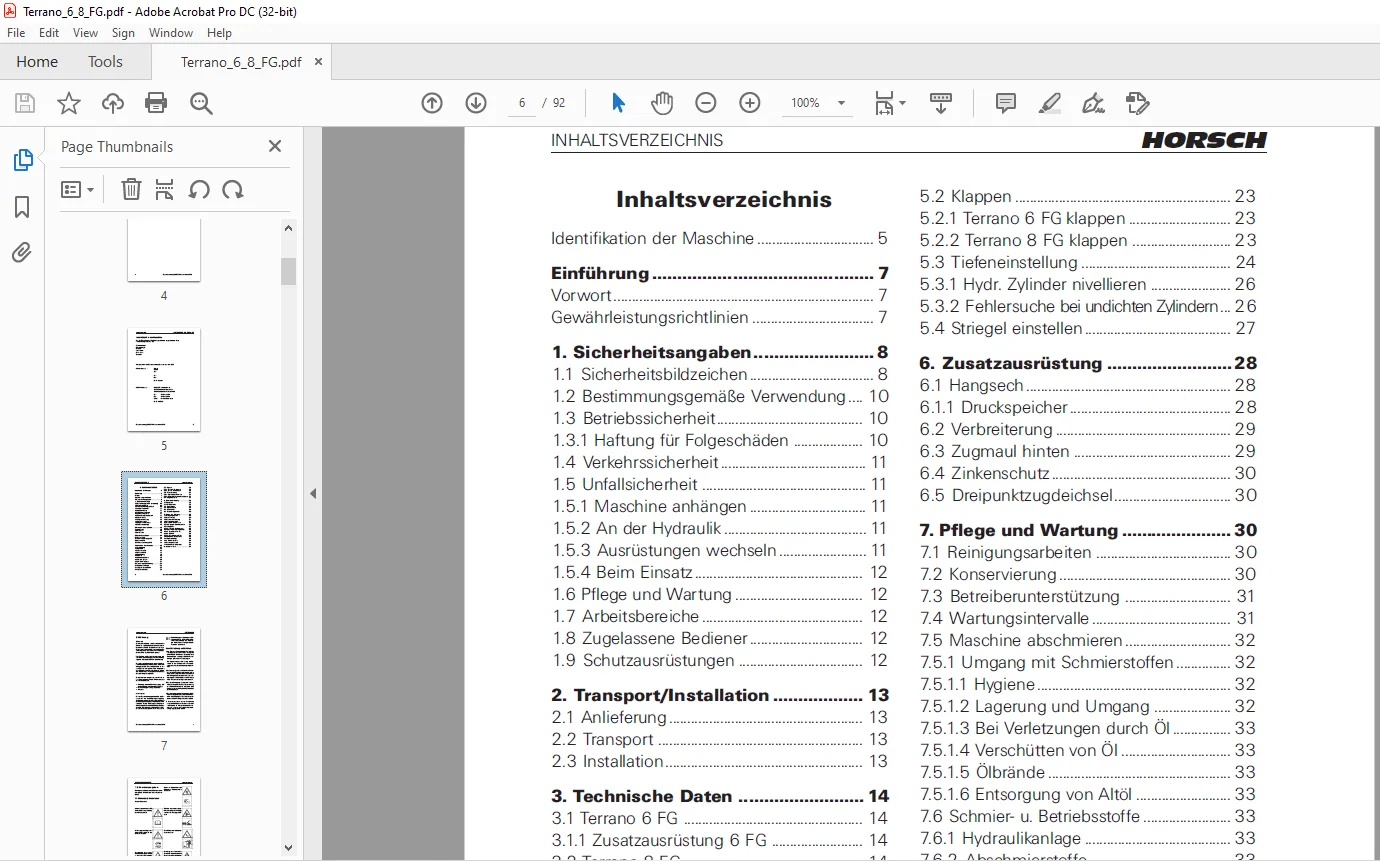Image resolution: width=1380 pixels, height=861 pixels.
Task: Select page 6 thumbnail
Action: pyautogui.click(x=164, y=529)
